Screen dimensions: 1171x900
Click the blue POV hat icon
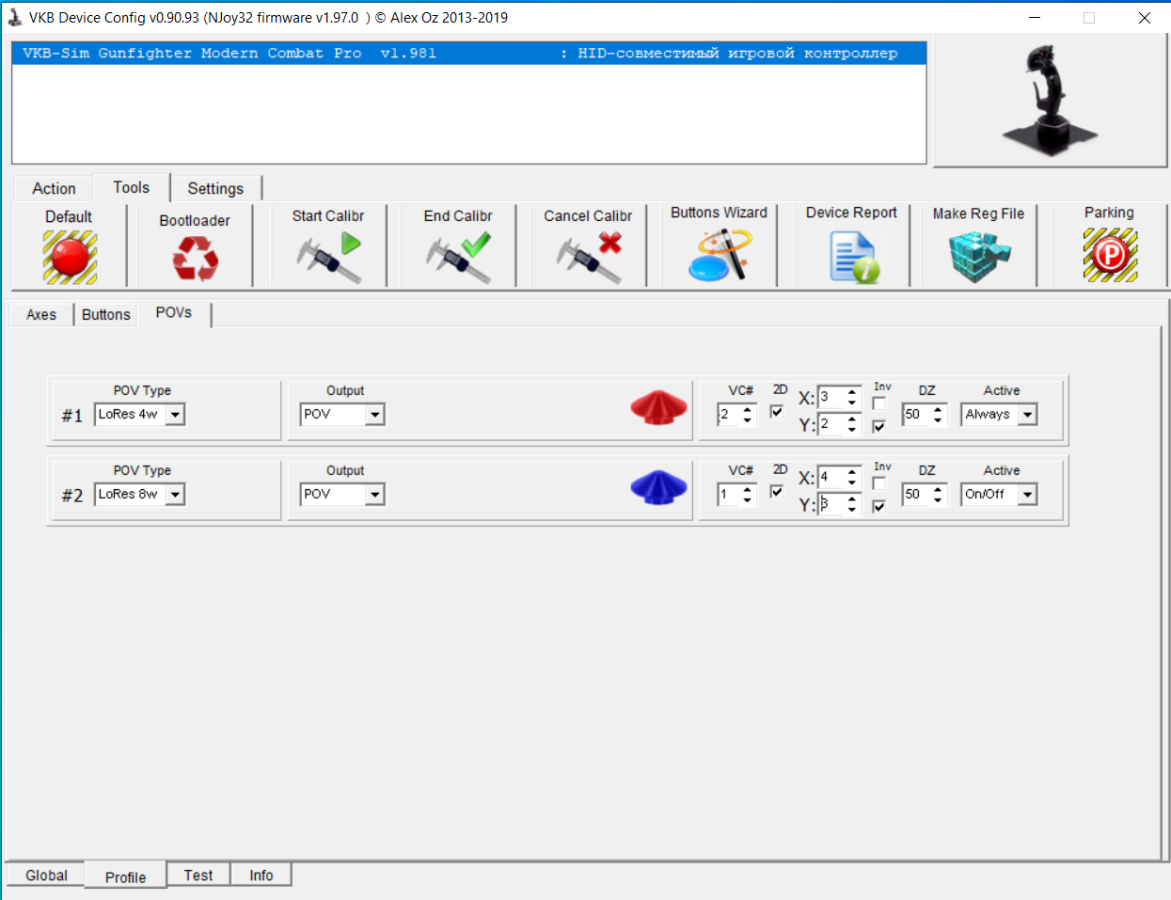(x=659, y=487)
